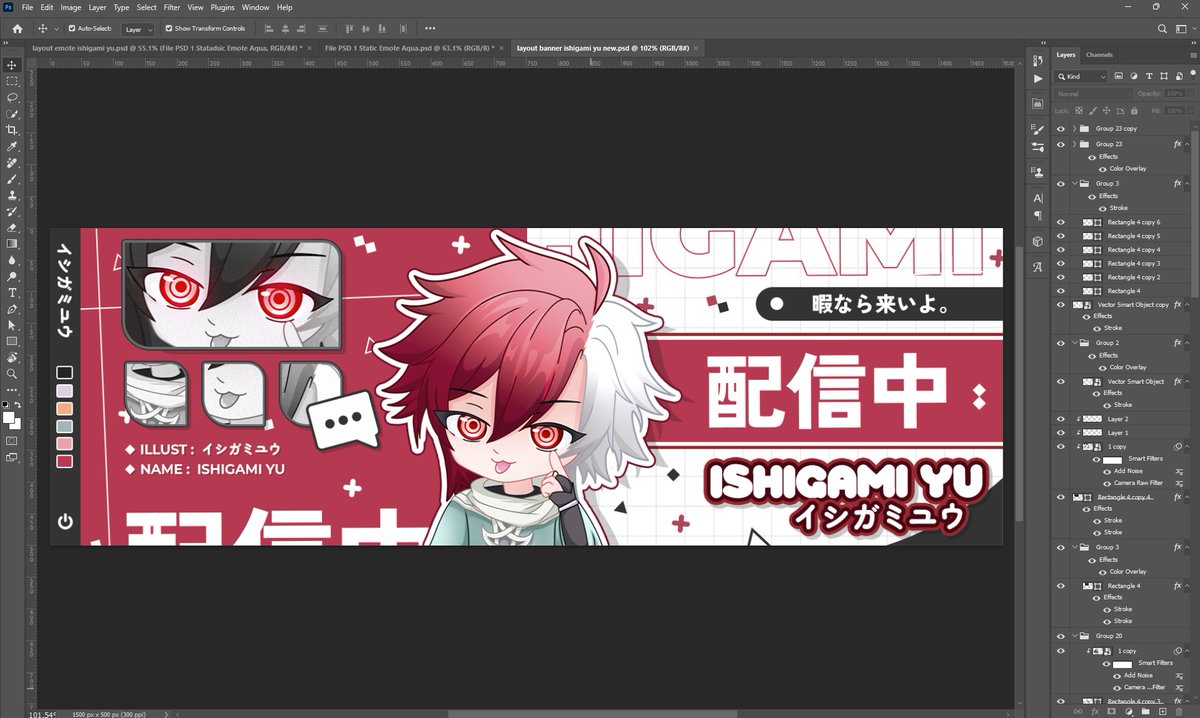Viewport: 1200px width, 718px height.
Task: Open the Actions panel play icon
Action: point(1037,78)
